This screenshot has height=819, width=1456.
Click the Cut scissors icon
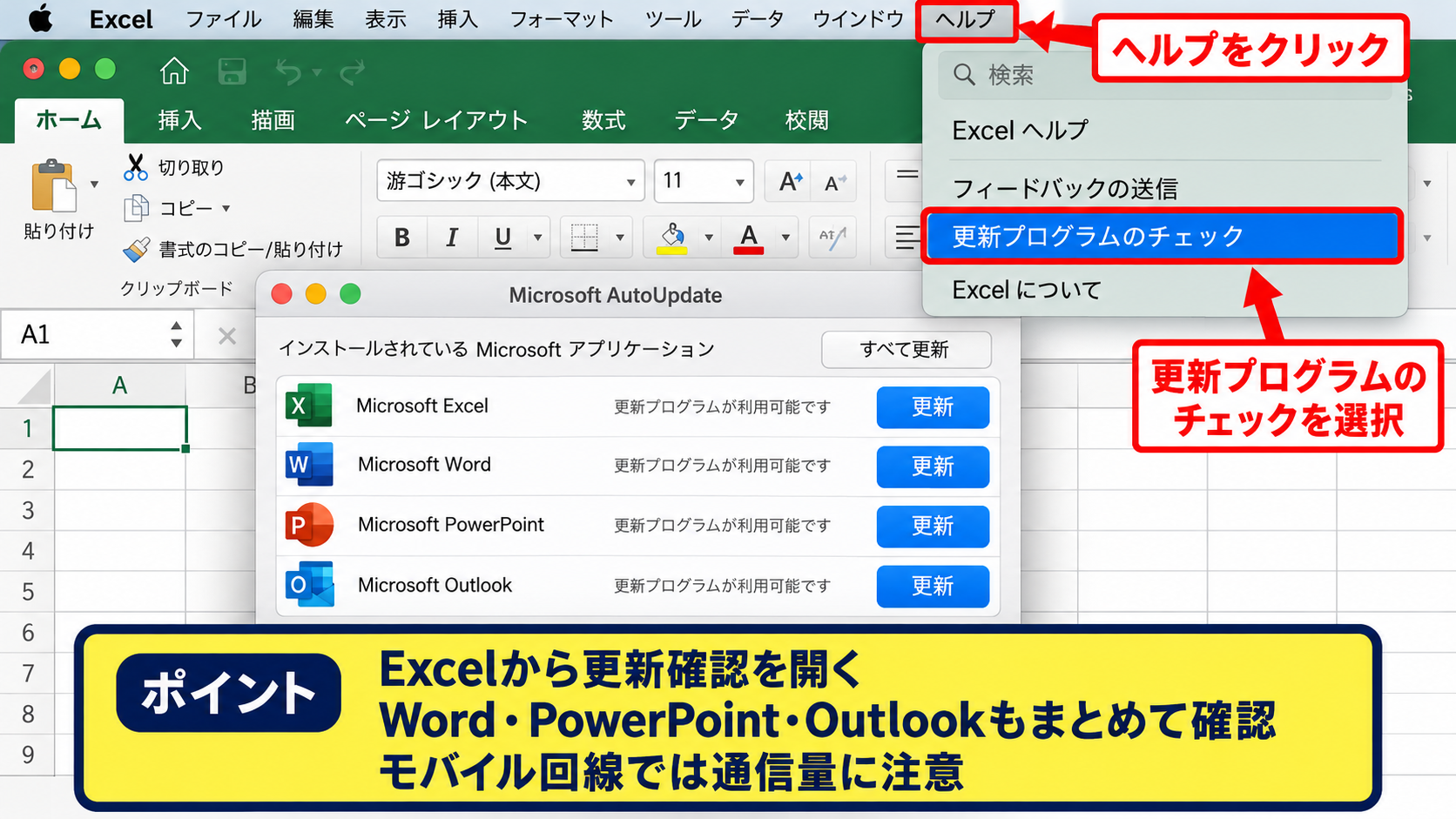tap(136, 167)
